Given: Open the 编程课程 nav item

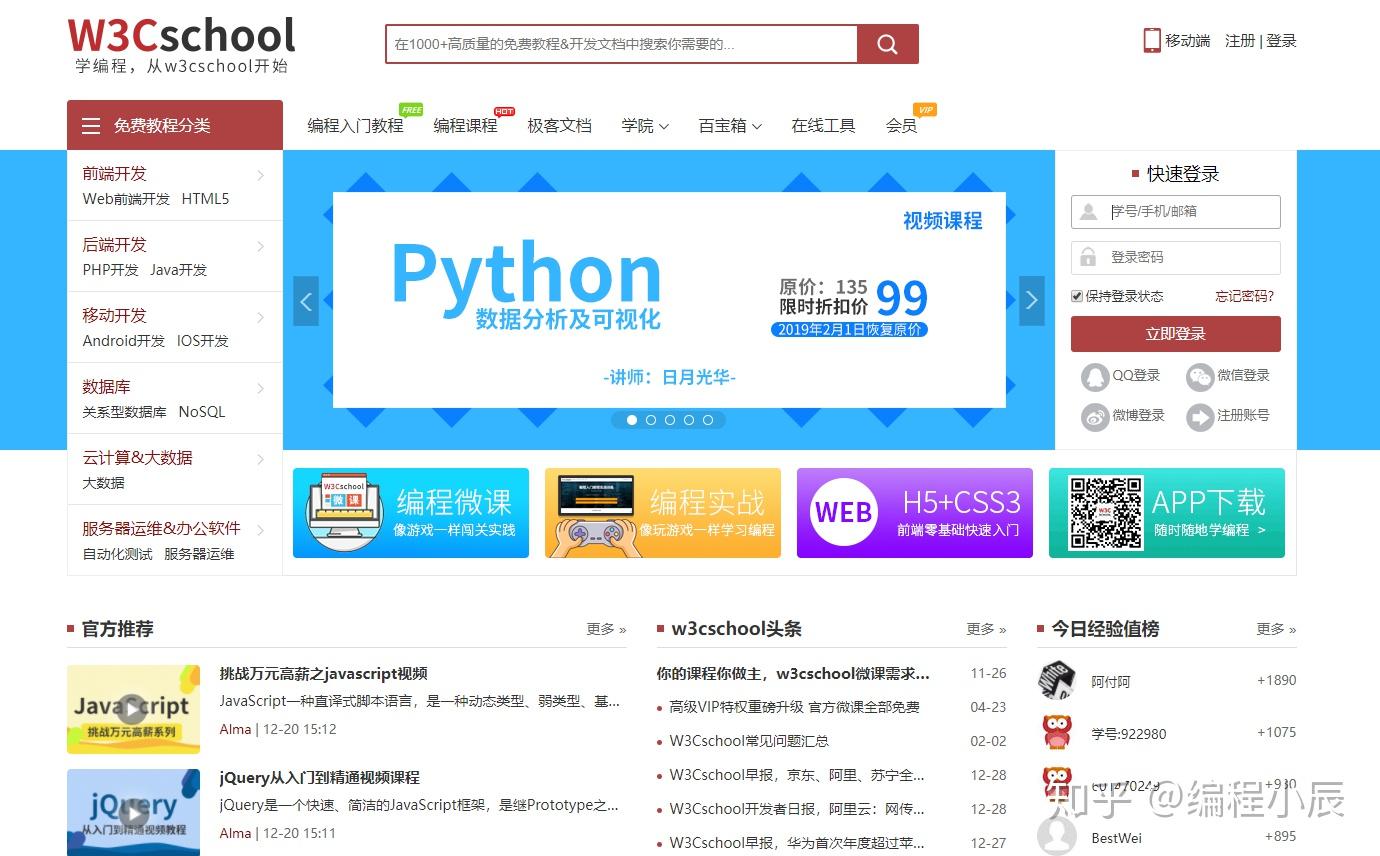Looking at the screenshot, I should pyautogui.click(x=465, y=126).
